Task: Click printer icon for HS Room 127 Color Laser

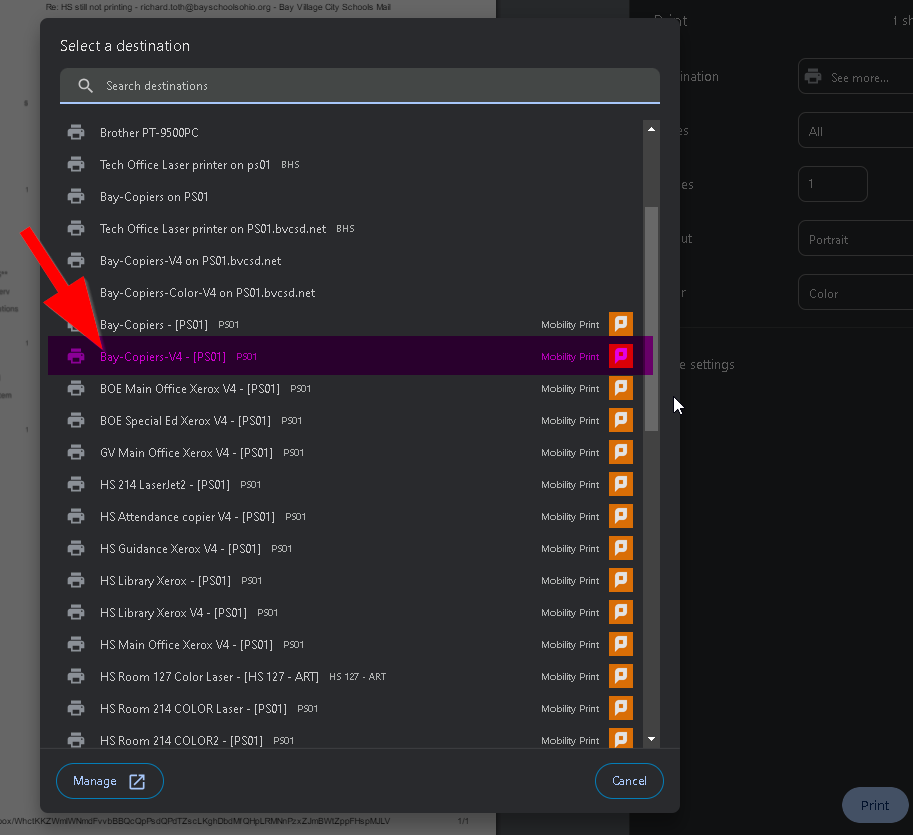Action: [76, 677]
